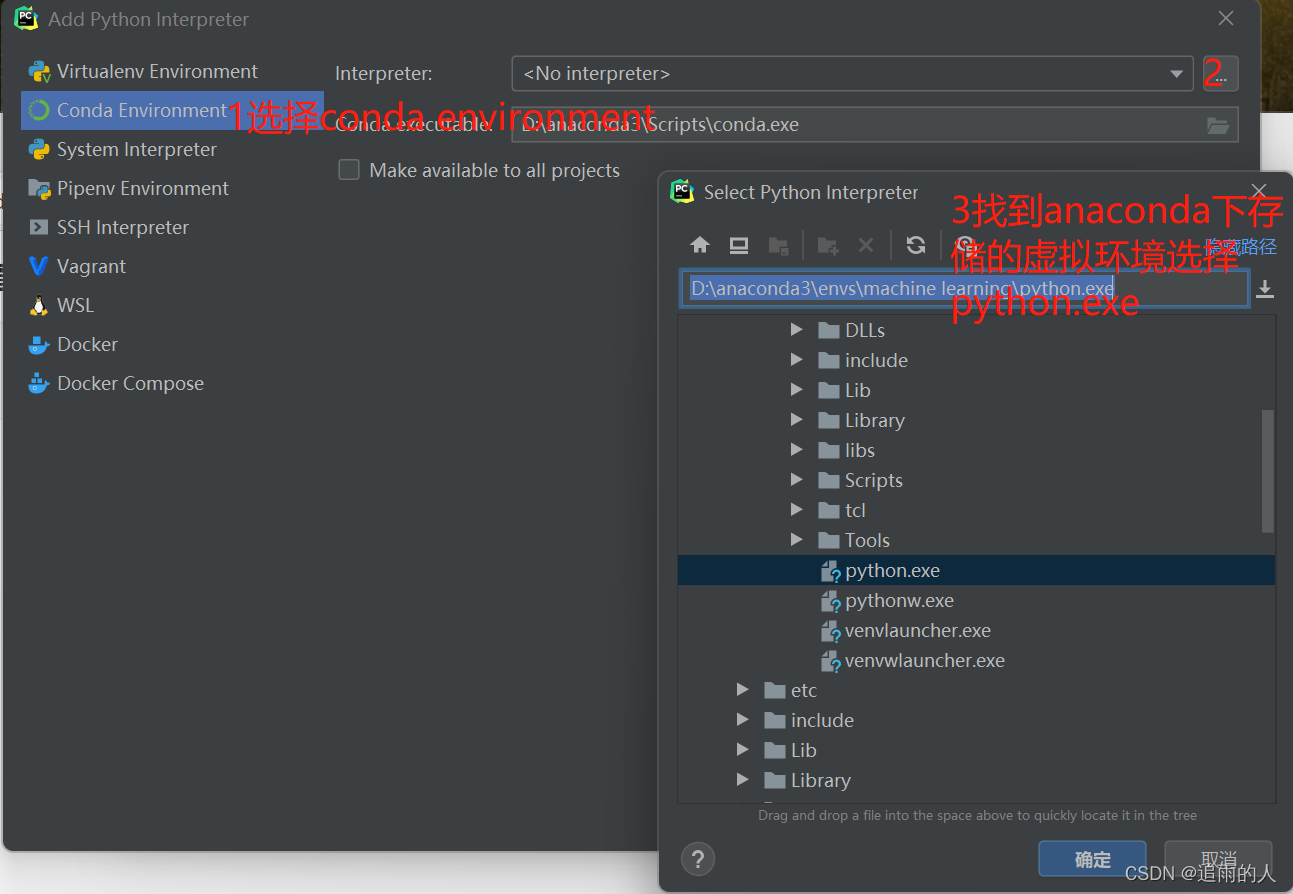Enable Make available to all projects

pos(349,170)
